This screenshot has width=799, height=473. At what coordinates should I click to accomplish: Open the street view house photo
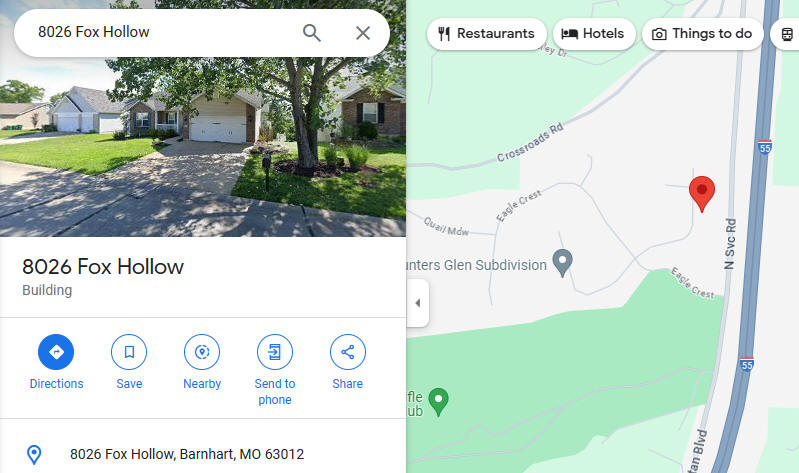[x=203, y=118]
